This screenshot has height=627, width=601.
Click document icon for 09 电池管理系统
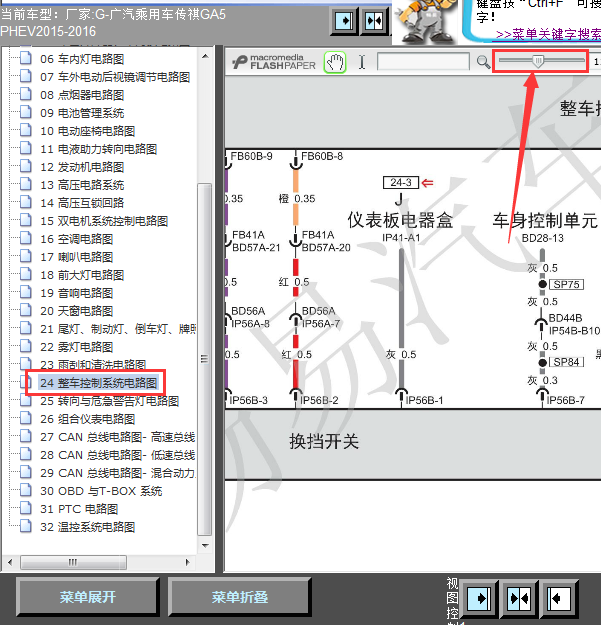coord(26,112)
